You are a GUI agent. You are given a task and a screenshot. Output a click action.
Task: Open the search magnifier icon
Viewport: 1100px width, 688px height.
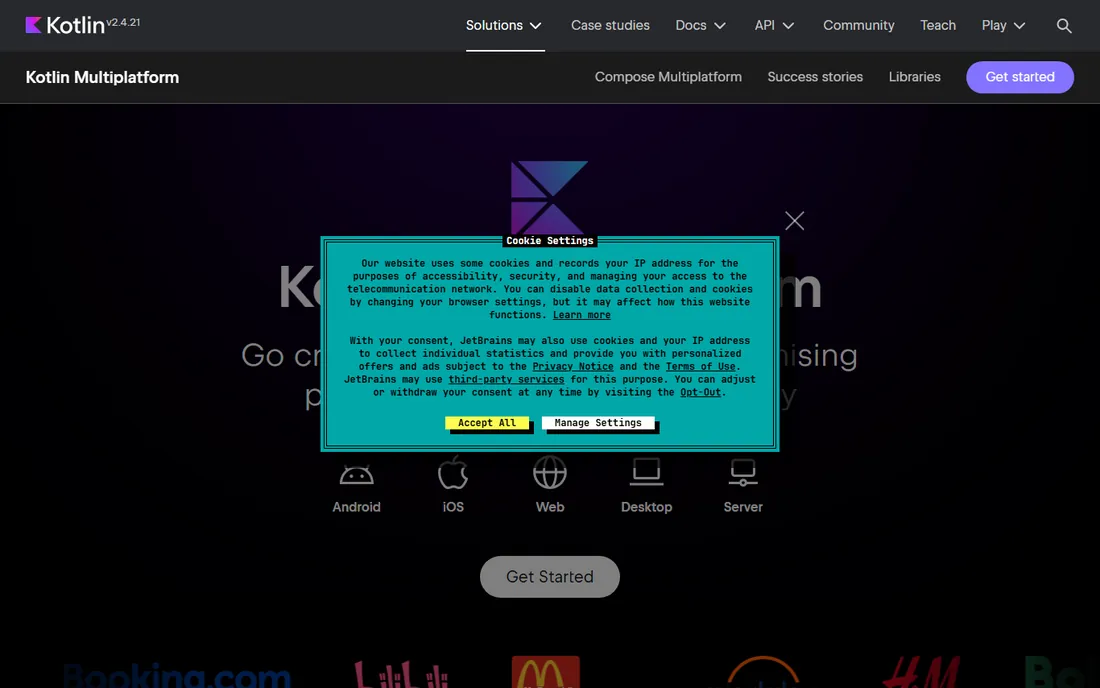coord(1064,26)
